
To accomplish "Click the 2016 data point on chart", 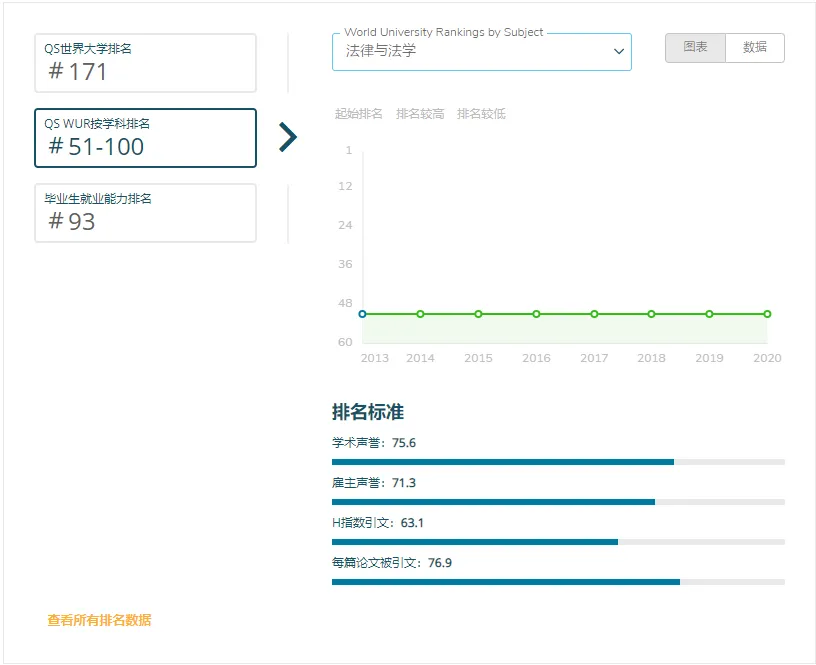I will click(x=536, y=314).
